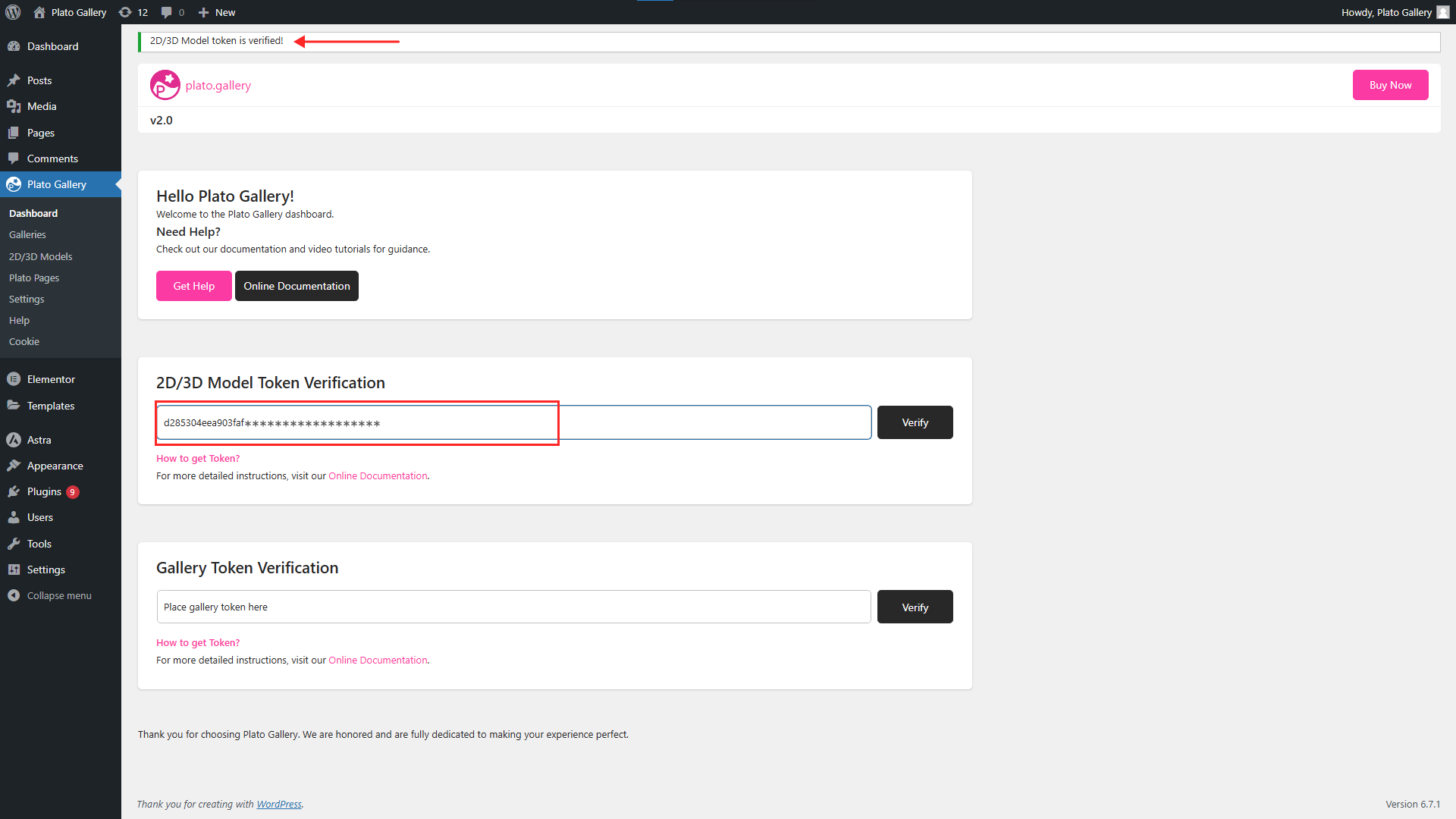Open Templates via its folder icon
The height and width of the screenshot is (819, 1456).
pos(15,406)
